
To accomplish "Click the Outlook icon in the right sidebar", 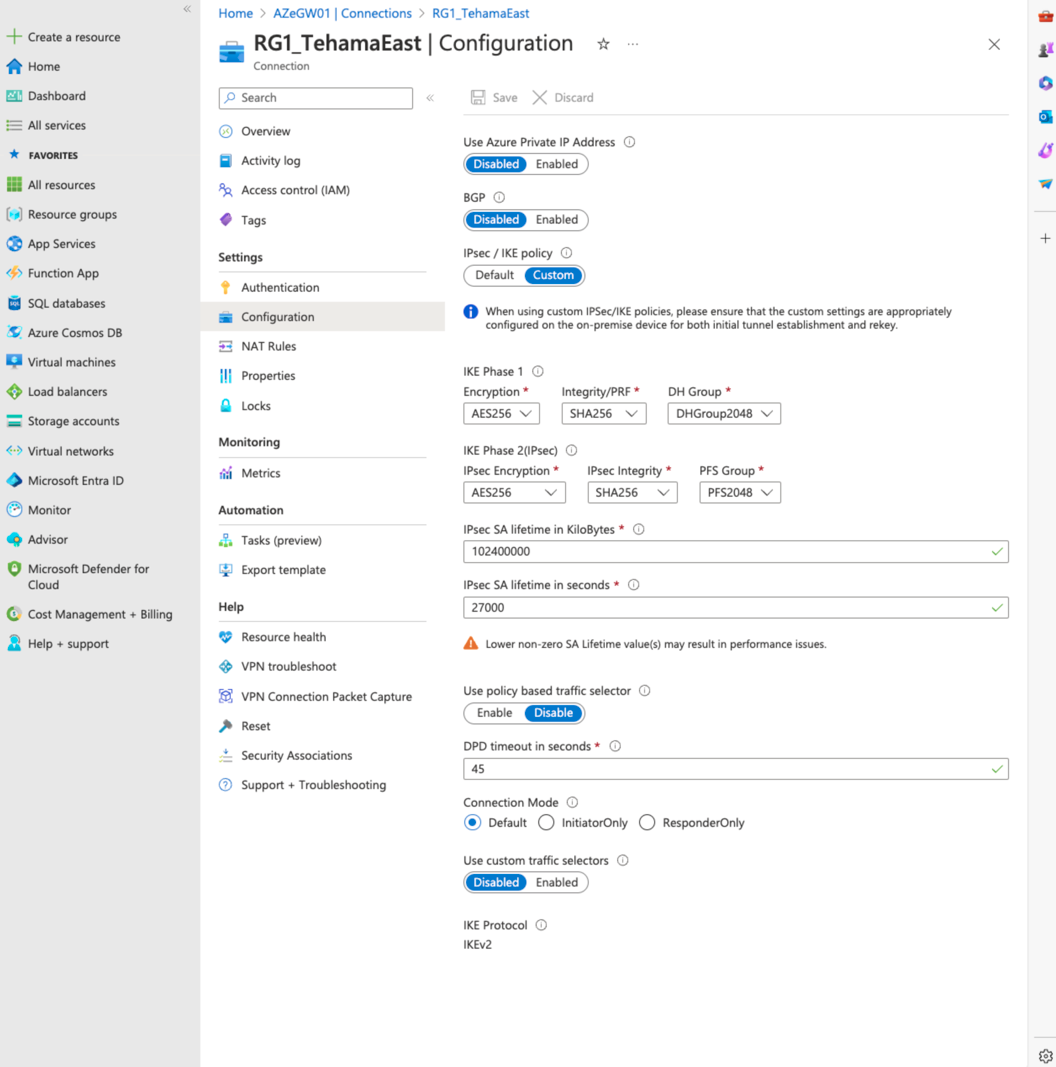I will (x=1046, y=117).
